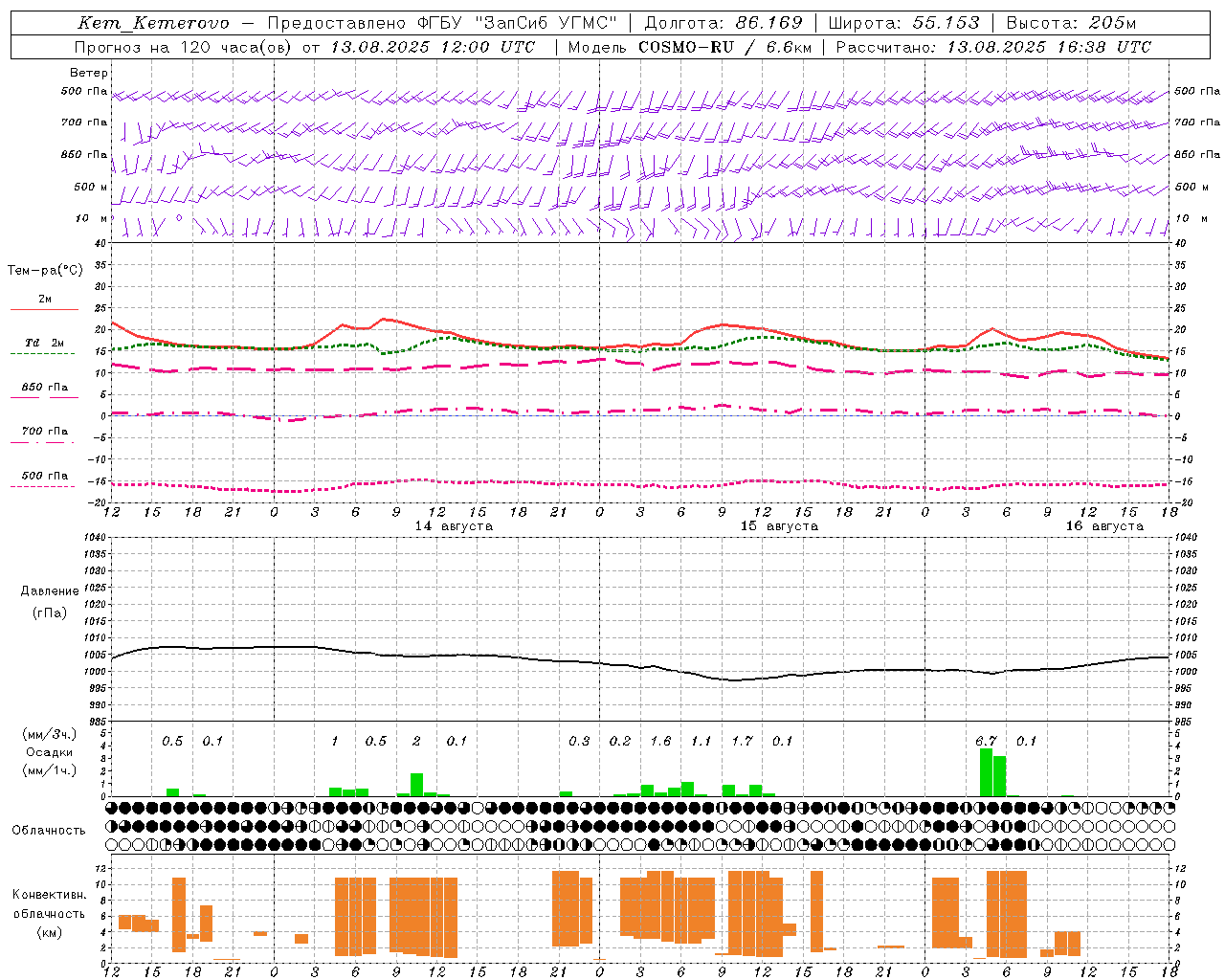Click the station name Kem_Kemerovo

click(x=153, y=23)
